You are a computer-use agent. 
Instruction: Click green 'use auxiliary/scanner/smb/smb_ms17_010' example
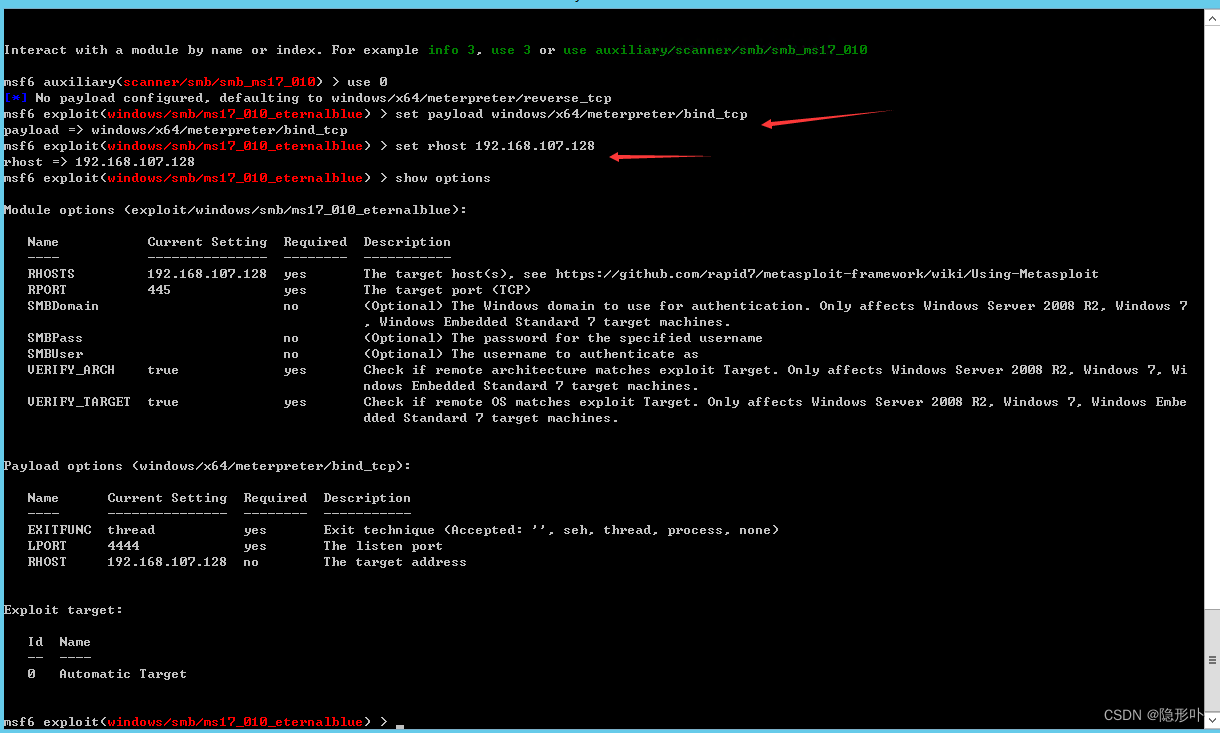pos(715,50)
